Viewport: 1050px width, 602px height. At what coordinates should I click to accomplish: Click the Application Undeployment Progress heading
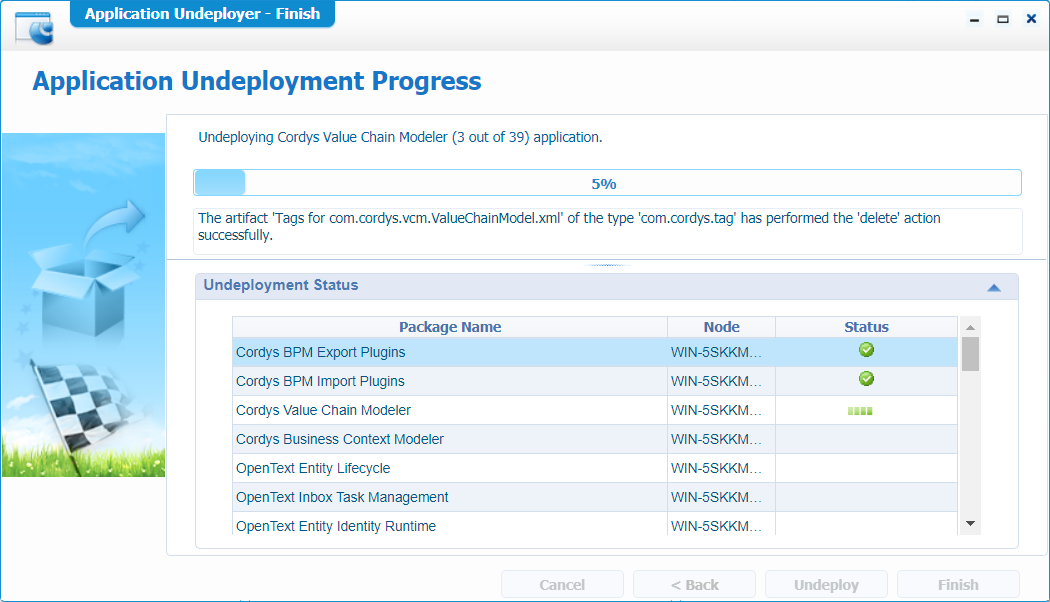pyautogui.click(x=257, y=81)
